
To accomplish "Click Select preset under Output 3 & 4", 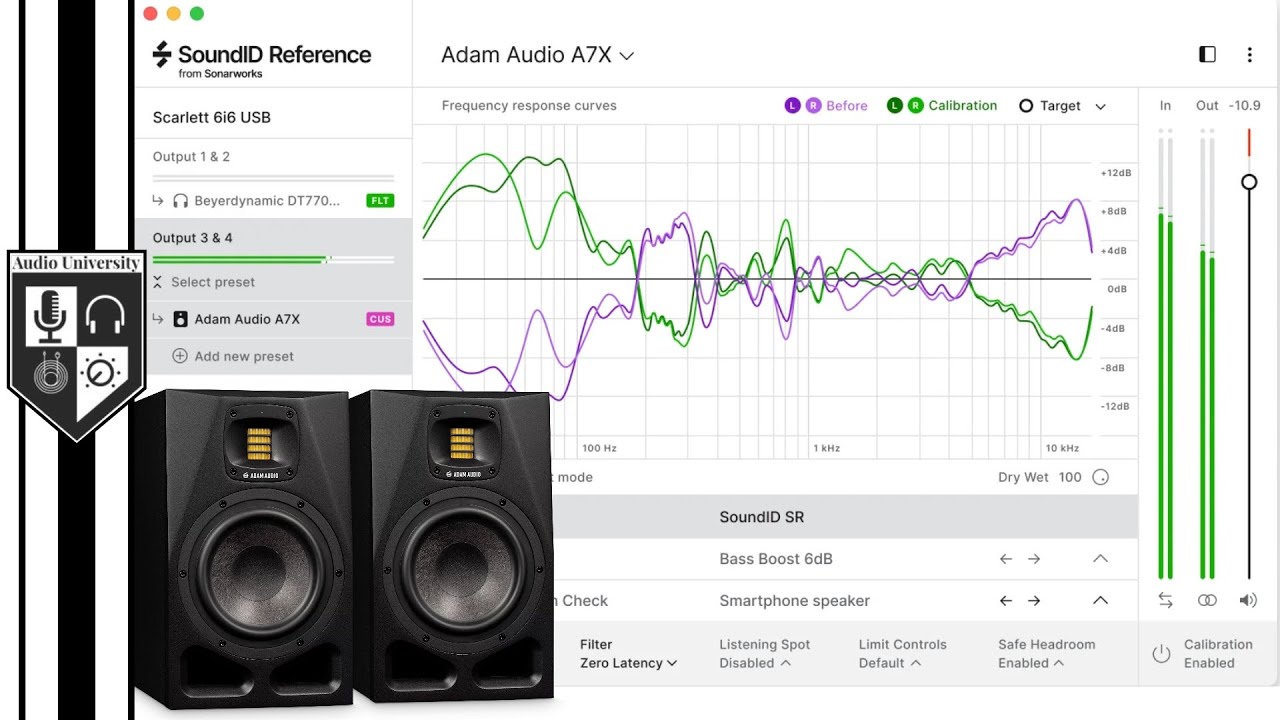I will pyautogui.click(x=212, y=282).
